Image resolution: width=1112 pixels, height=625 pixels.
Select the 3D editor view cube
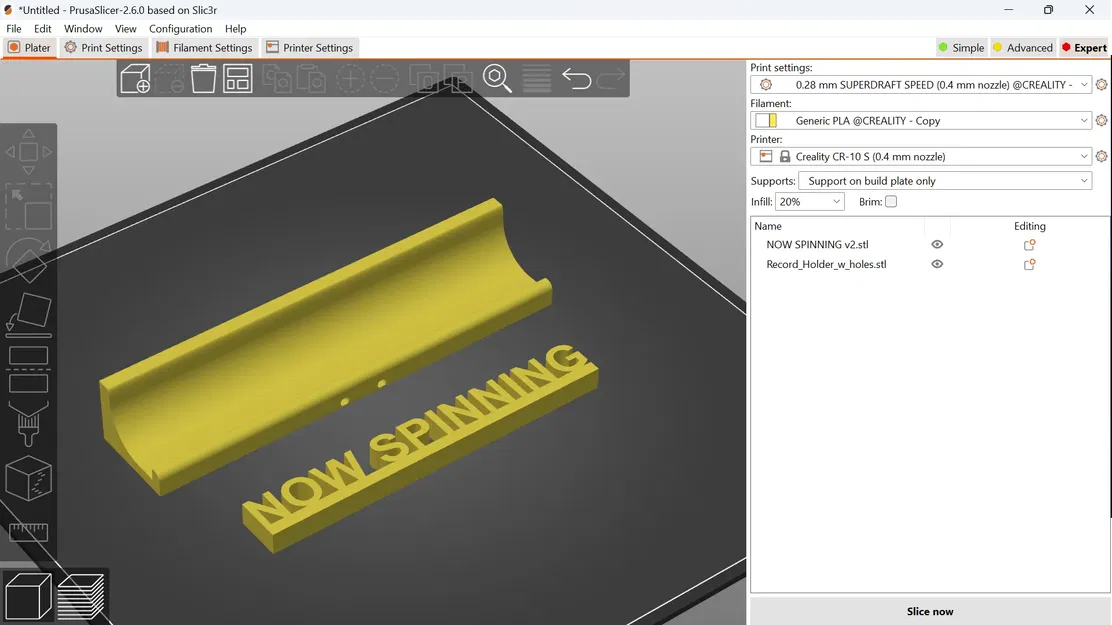click(x=29, y=596)
